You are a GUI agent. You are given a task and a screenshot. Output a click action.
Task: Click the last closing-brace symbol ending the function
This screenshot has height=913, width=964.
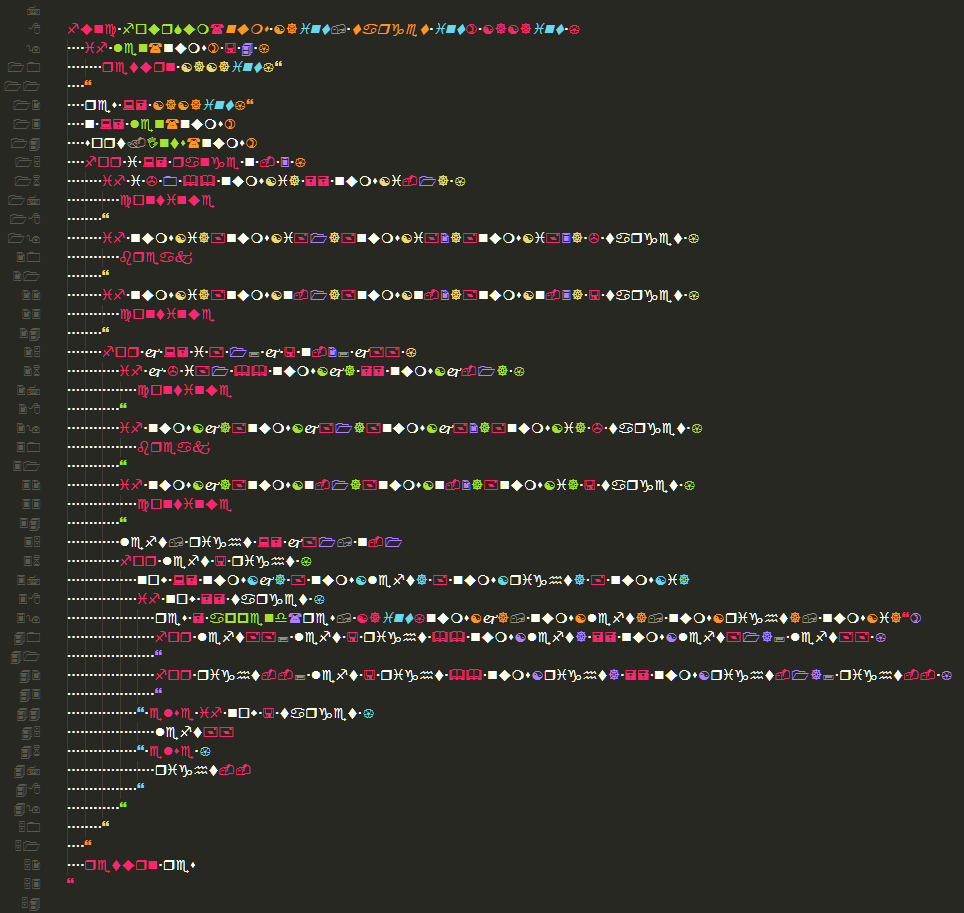(x=70, y=882)
